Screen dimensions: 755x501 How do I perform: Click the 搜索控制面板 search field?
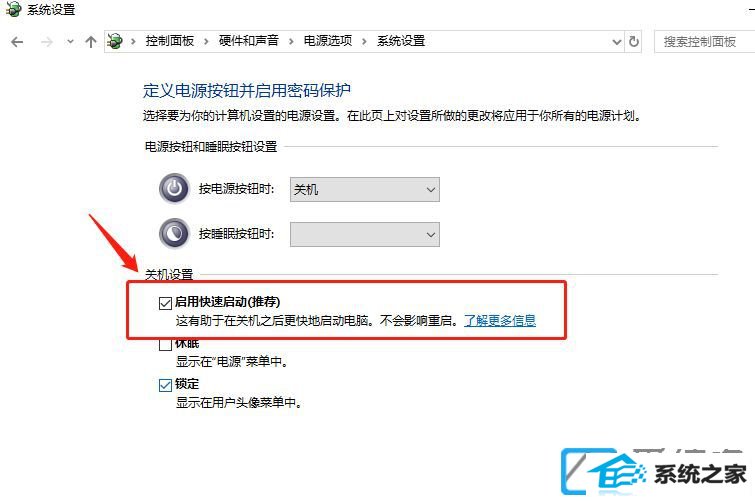[x=704, y=41]
